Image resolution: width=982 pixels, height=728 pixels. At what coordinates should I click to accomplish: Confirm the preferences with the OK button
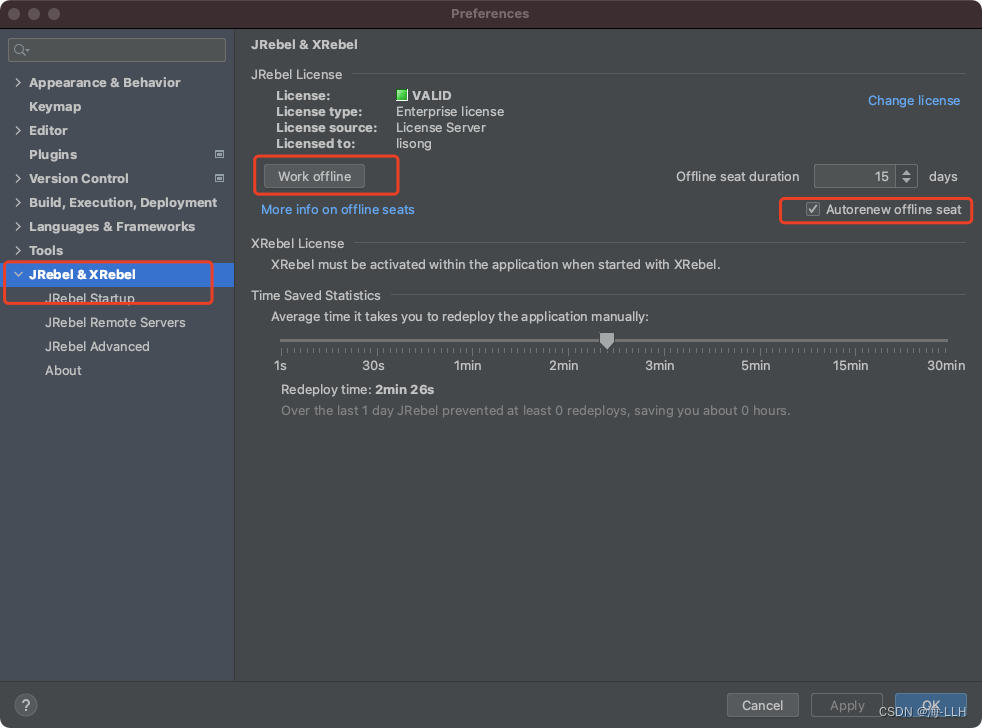pyautogui.click(x=931, y=705)
